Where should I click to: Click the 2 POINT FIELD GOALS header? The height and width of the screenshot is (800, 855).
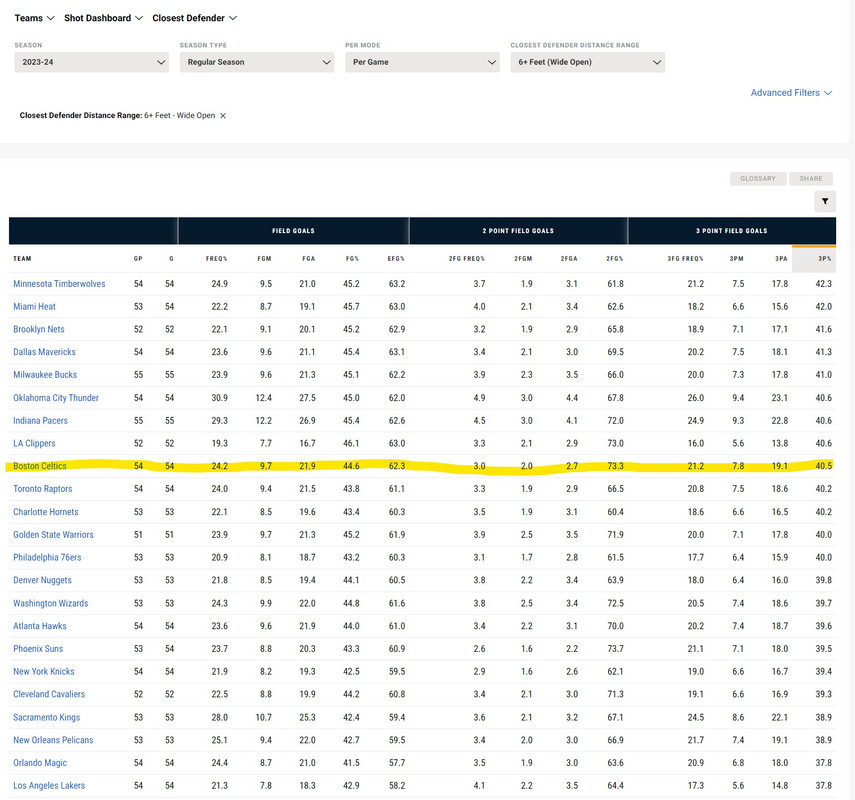518,231
